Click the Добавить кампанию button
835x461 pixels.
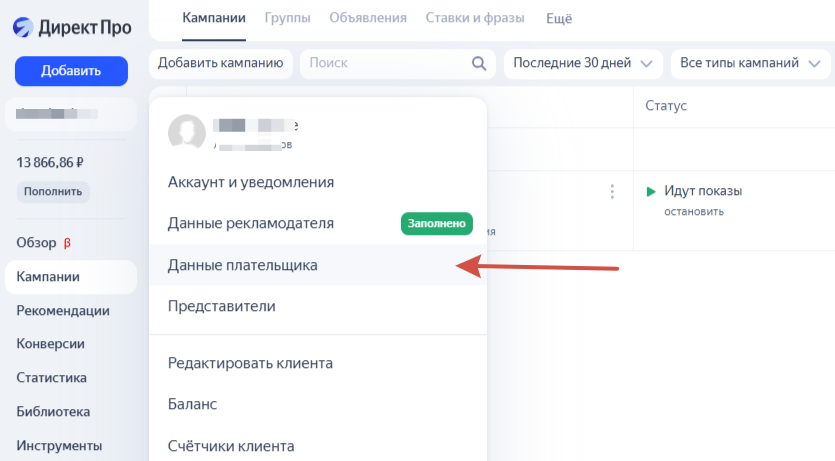pos(220,63)
